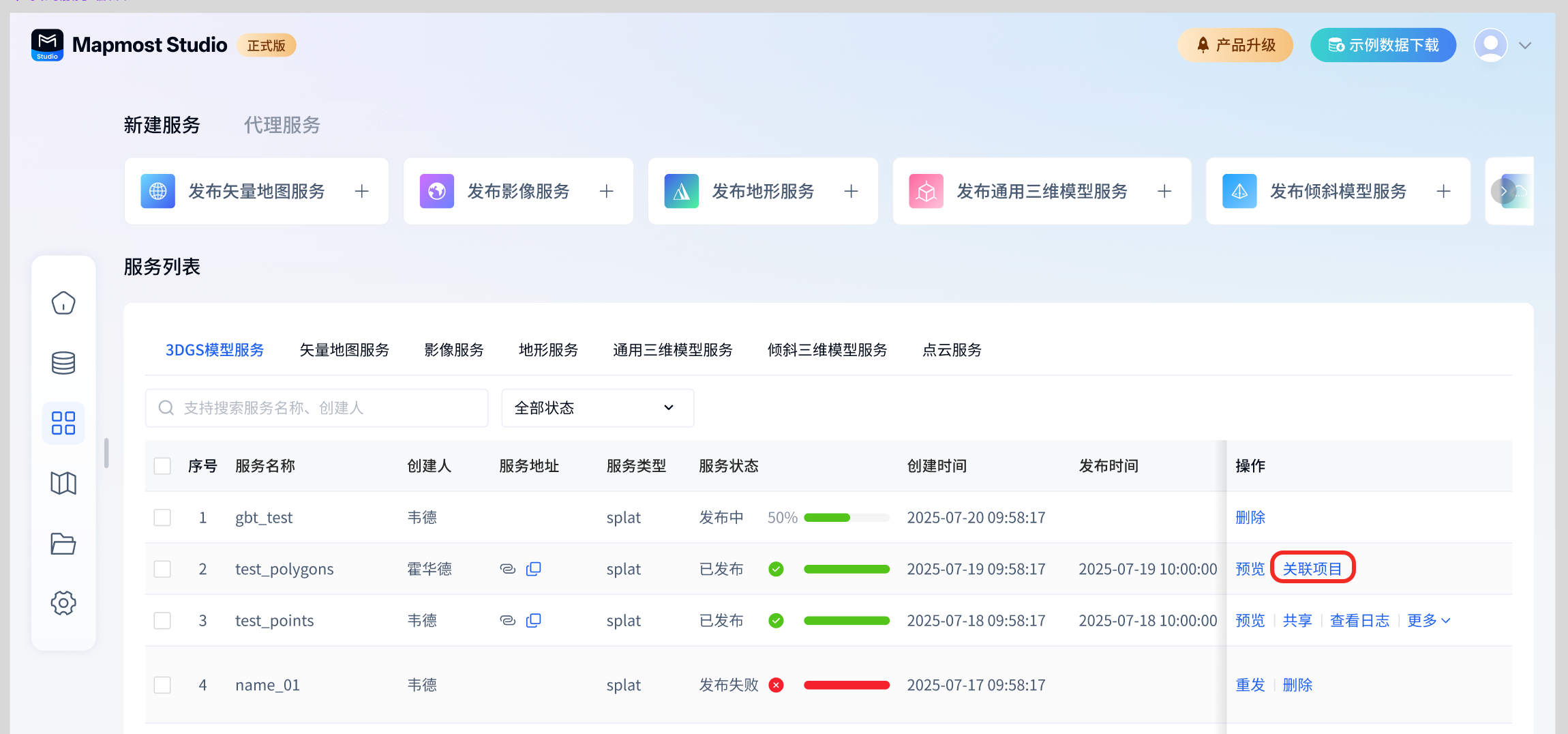This screenshot has height=734, width=1568.
Task: Open the folder icon in sidebar
Action: tap(63, 544)
